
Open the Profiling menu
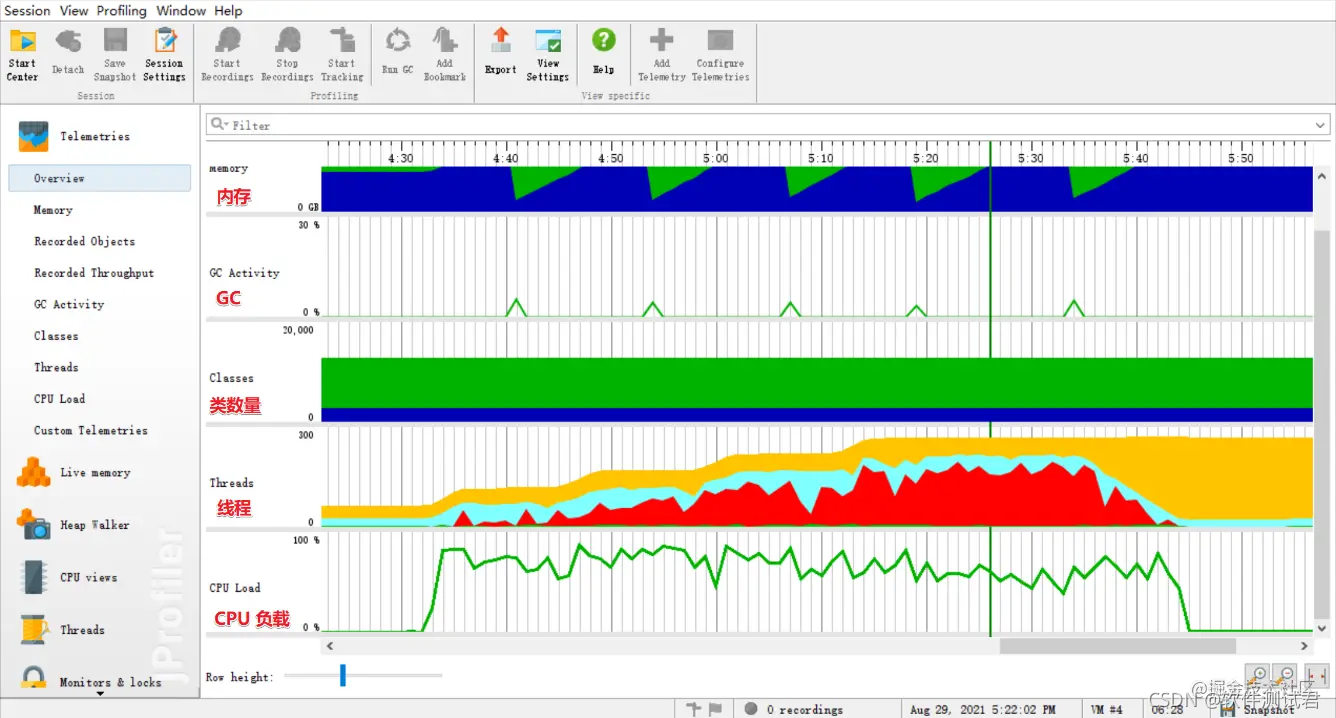point(122,11)
